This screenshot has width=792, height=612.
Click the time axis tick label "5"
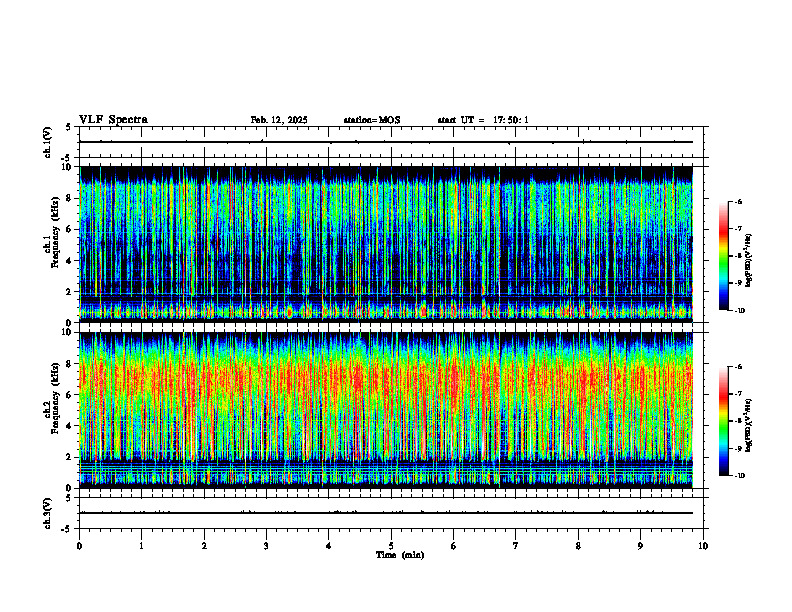[x=391, y=546]
